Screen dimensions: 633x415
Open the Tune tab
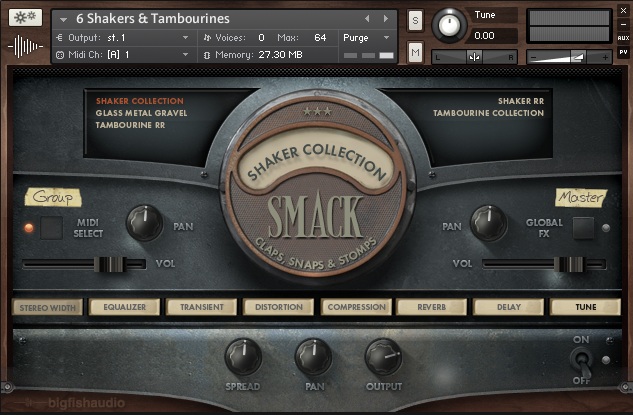585,307
